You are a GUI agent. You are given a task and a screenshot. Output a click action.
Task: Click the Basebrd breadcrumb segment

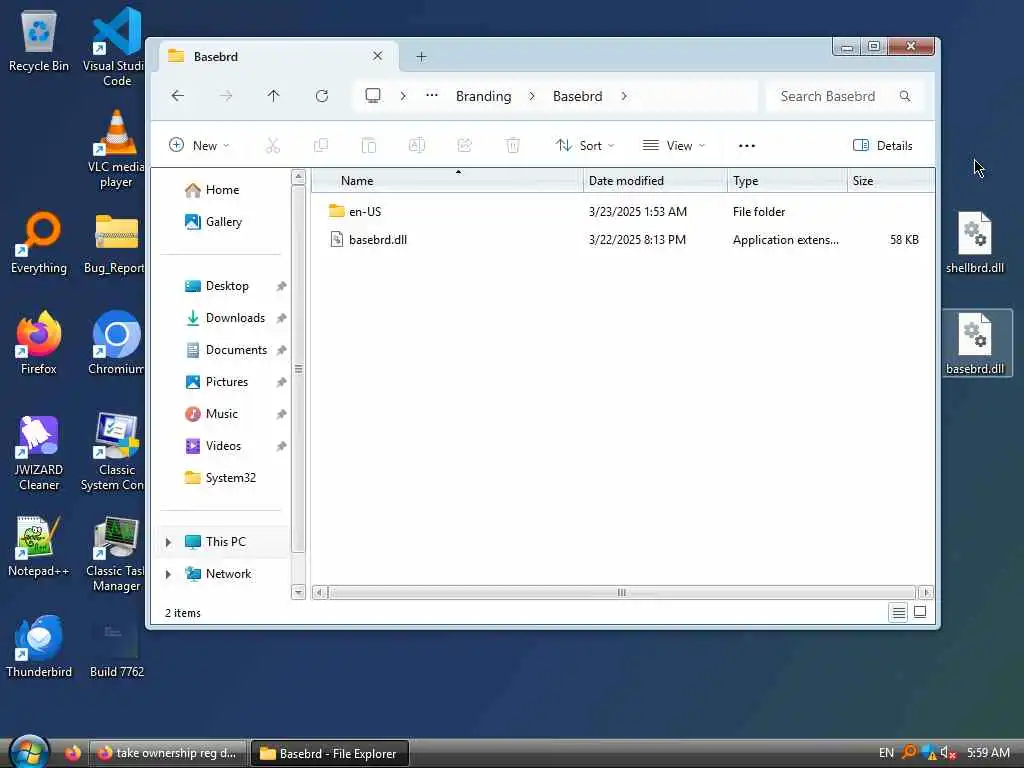[577, 96]
